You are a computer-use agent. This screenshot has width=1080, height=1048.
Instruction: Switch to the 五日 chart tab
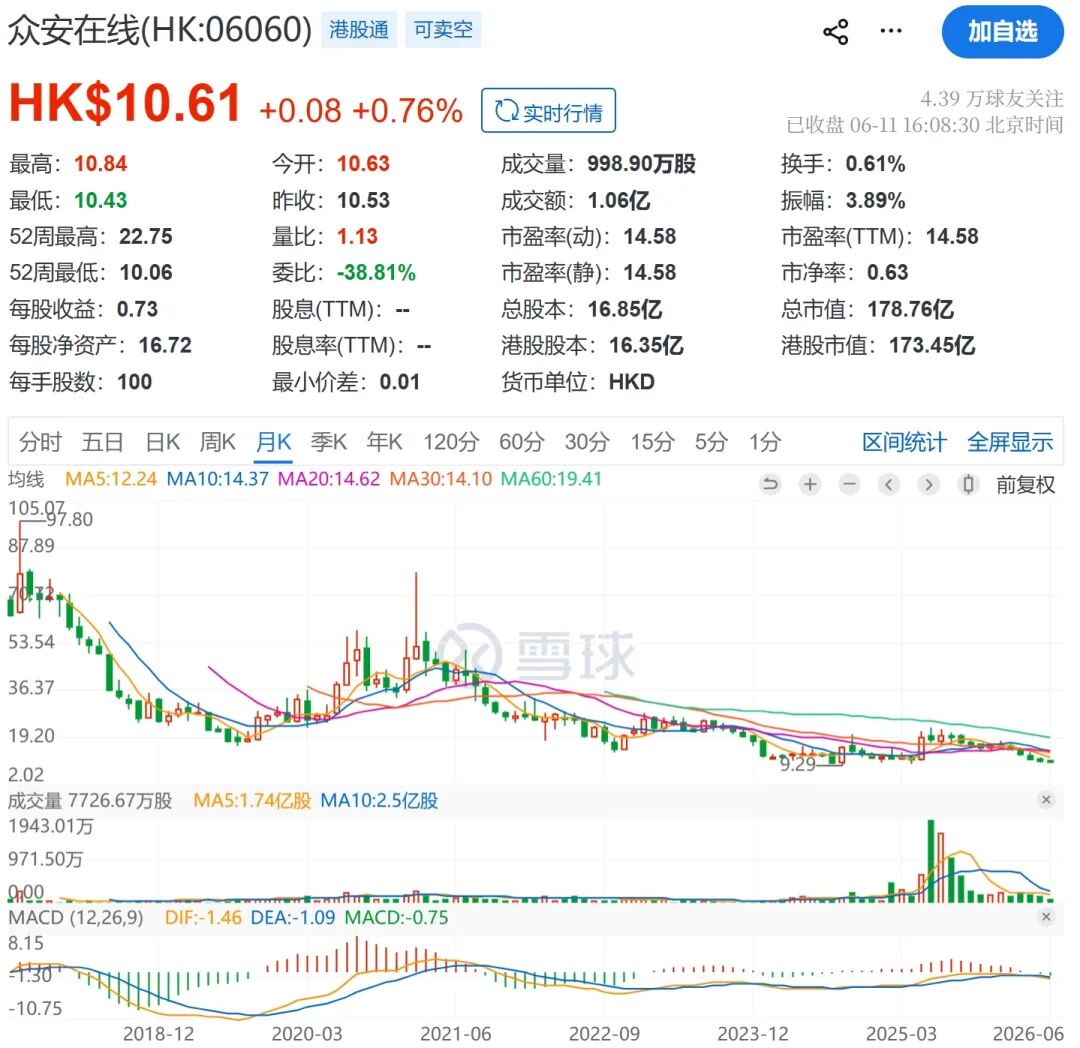[102, 441]
